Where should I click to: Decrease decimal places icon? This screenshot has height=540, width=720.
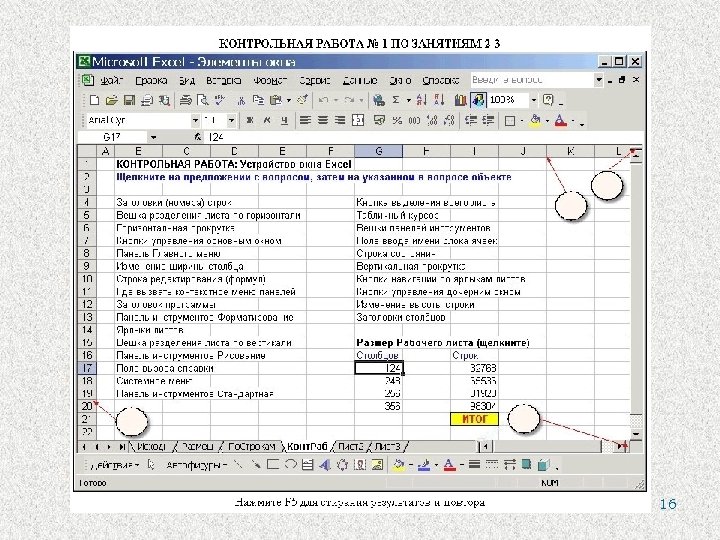click(449, 120)
